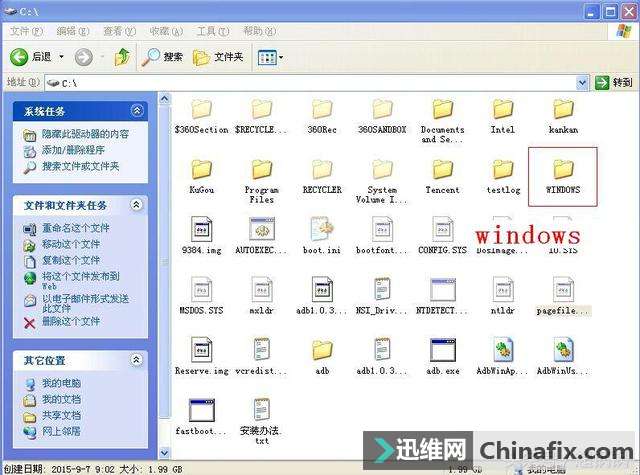This screenshot has height=475, width=640.
Task: Click 添加/删除程序 link
Action: [x=73, y=150]
